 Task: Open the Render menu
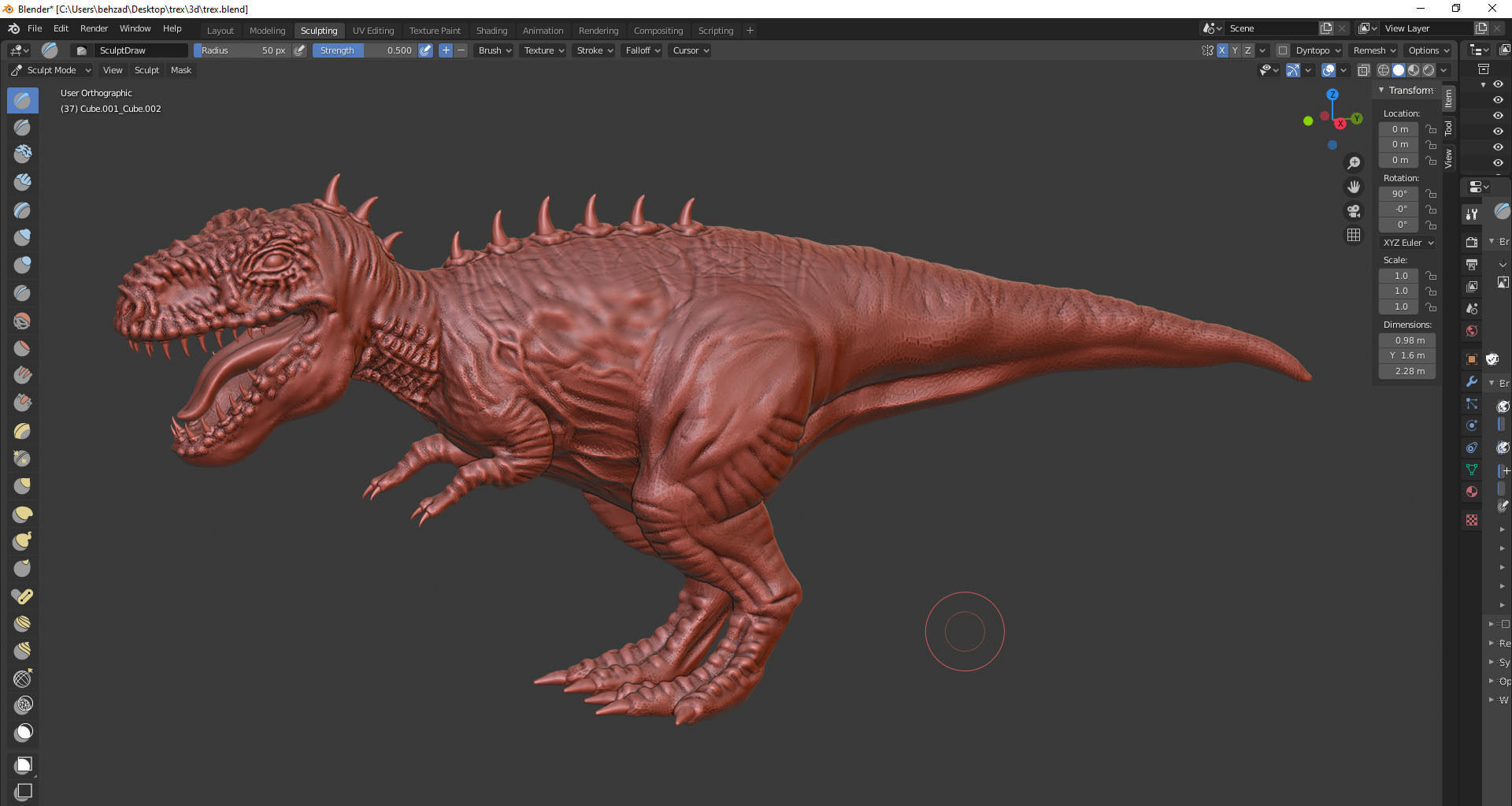pyautogui.click(x=94, y=28)
